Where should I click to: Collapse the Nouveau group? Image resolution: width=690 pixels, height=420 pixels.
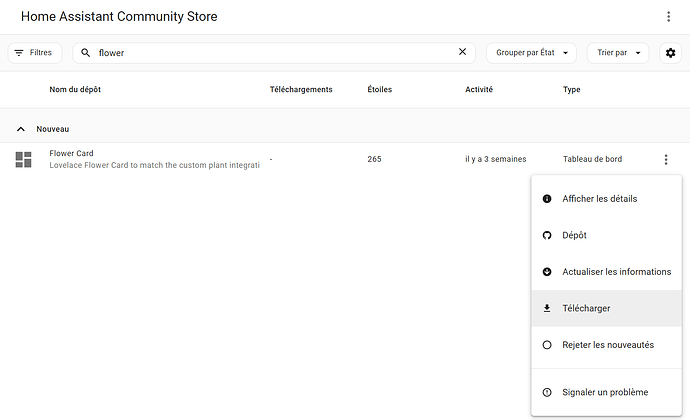[21, 129]
